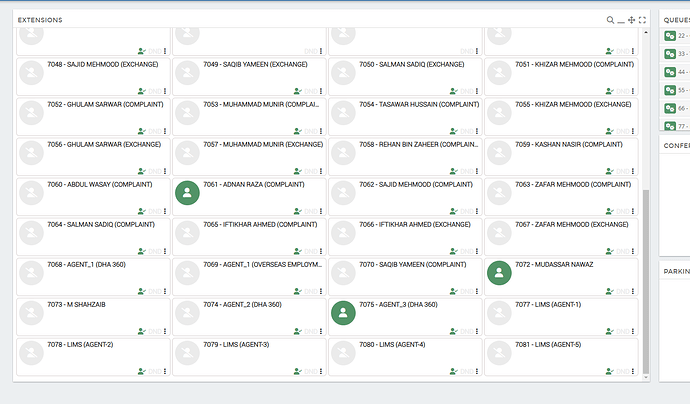Screen dimensions: 690x404
Task: Select '7077 - LIMS (AGENT-1)' label
Action: click(548, 305)
